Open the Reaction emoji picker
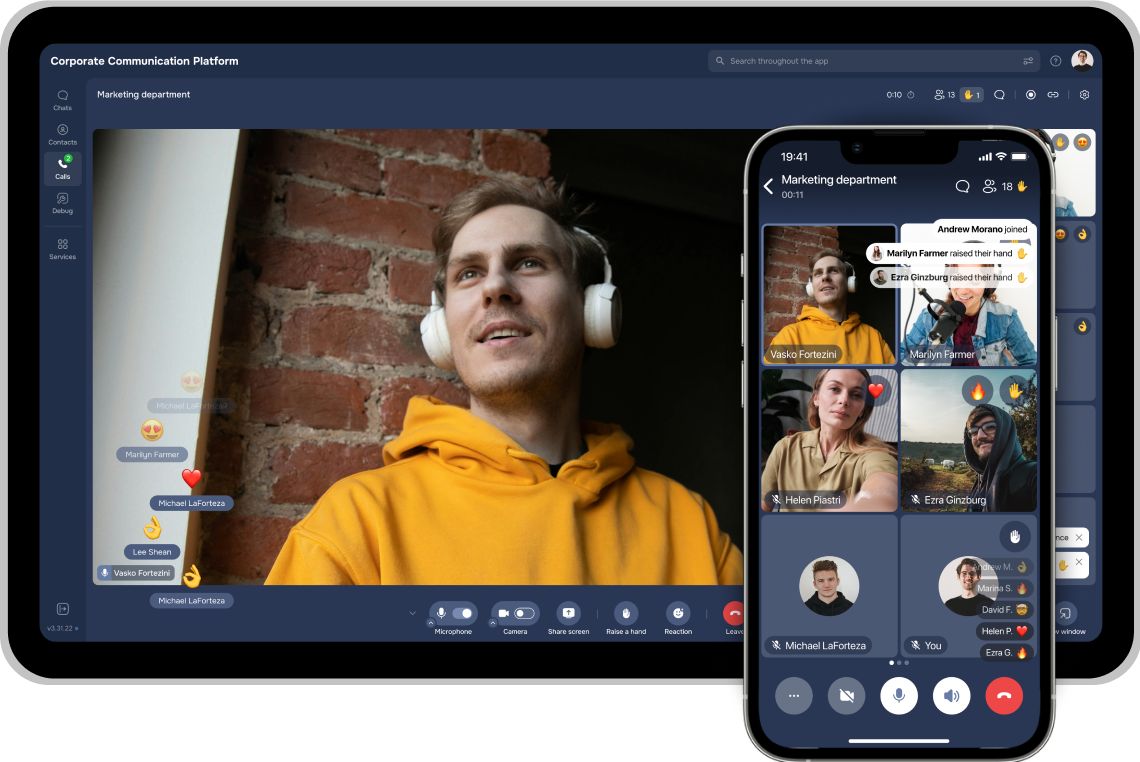This screenshot has width=1140, height=762. point(678,613)
